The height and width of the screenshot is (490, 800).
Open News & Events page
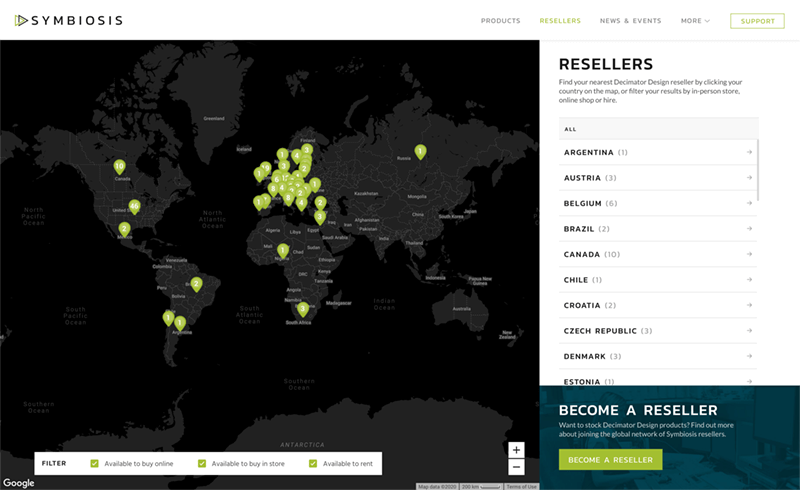631,21
